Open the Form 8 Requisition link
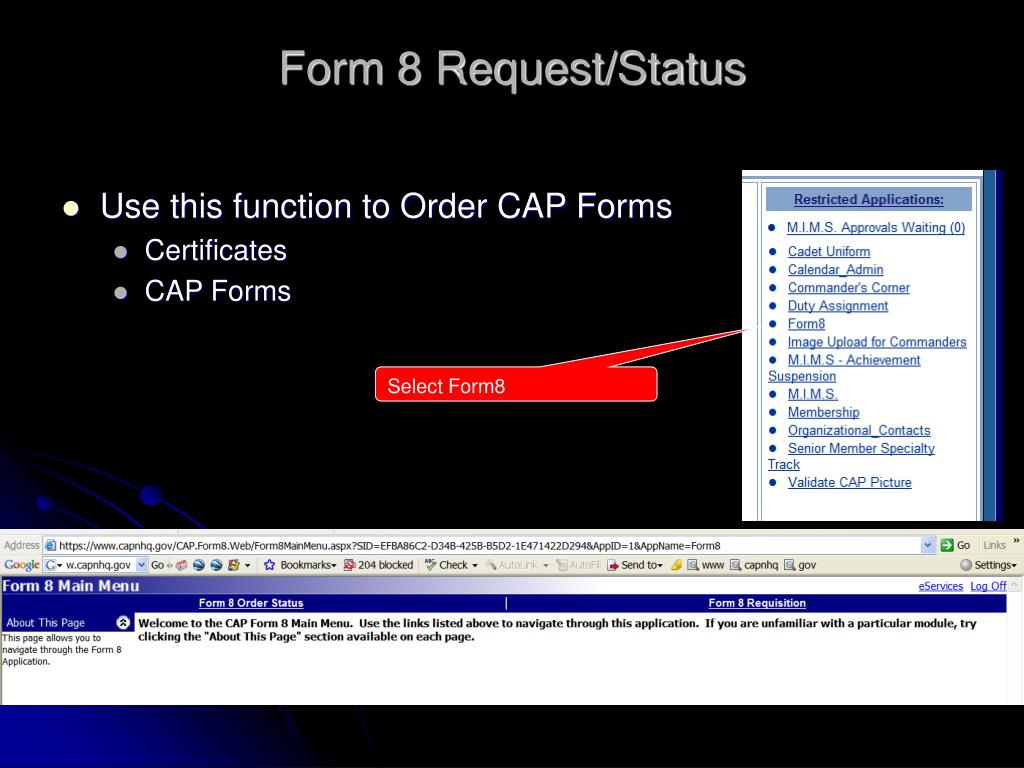This screenshot has width=1024, height=768. (x=757, y=603)
